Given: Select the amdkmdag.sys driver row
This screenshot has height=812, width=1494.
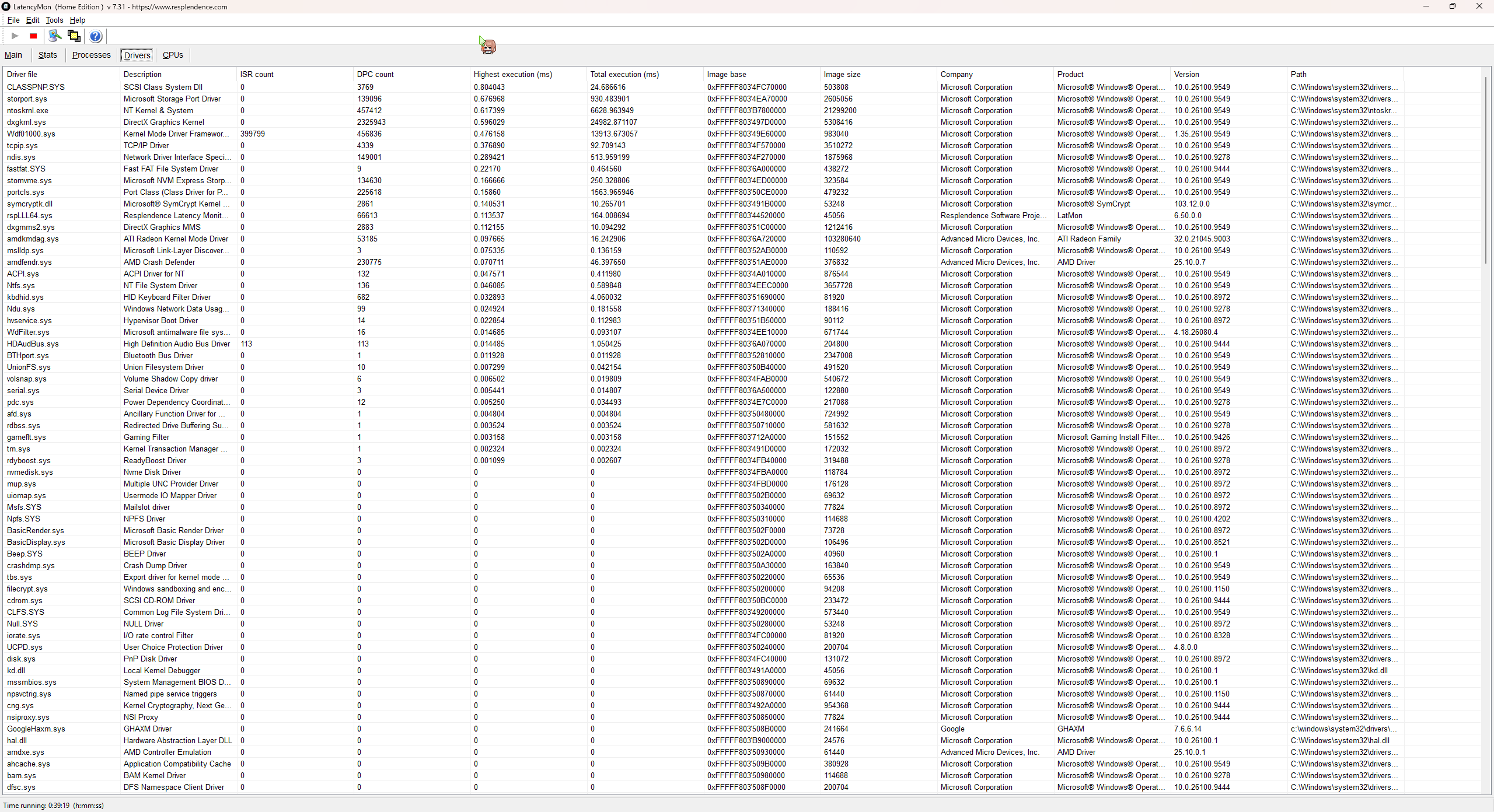Looking at the screenshot, I should click(x=741, y=239).
